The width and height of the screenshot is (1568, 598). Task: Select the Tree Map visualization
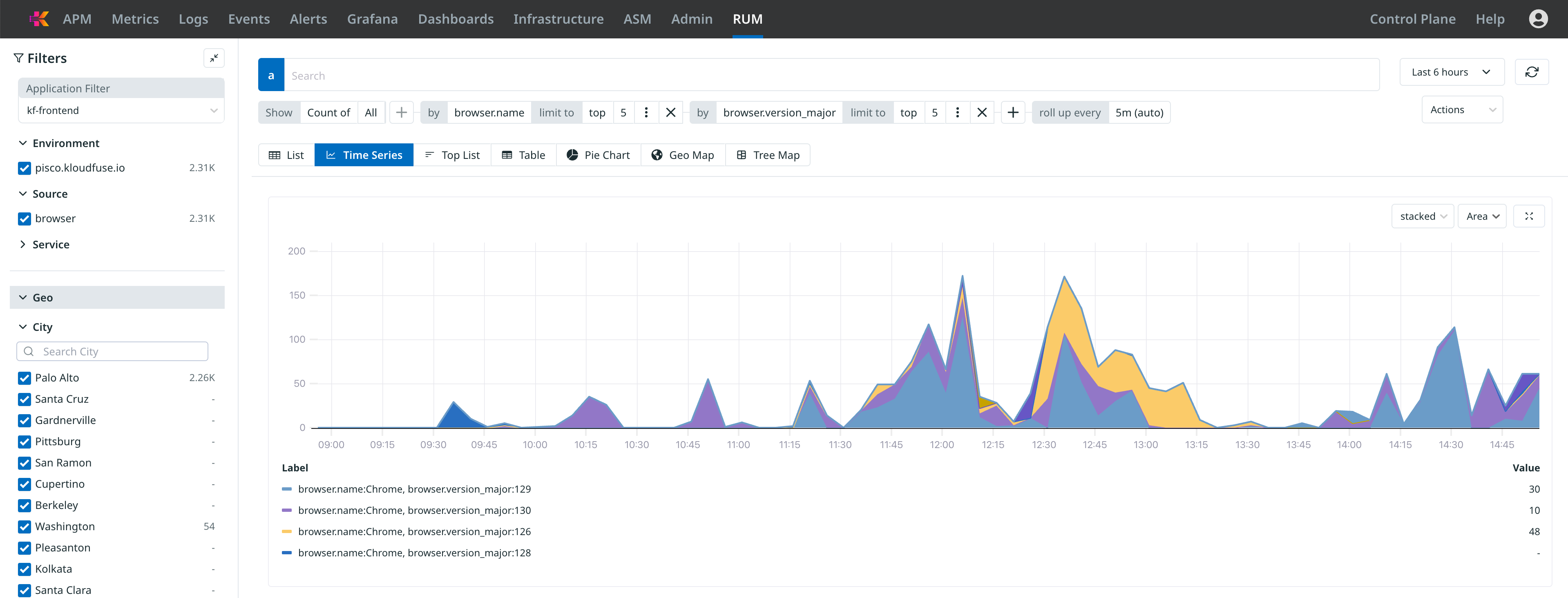pyautogui.click(x=768, y=154)
